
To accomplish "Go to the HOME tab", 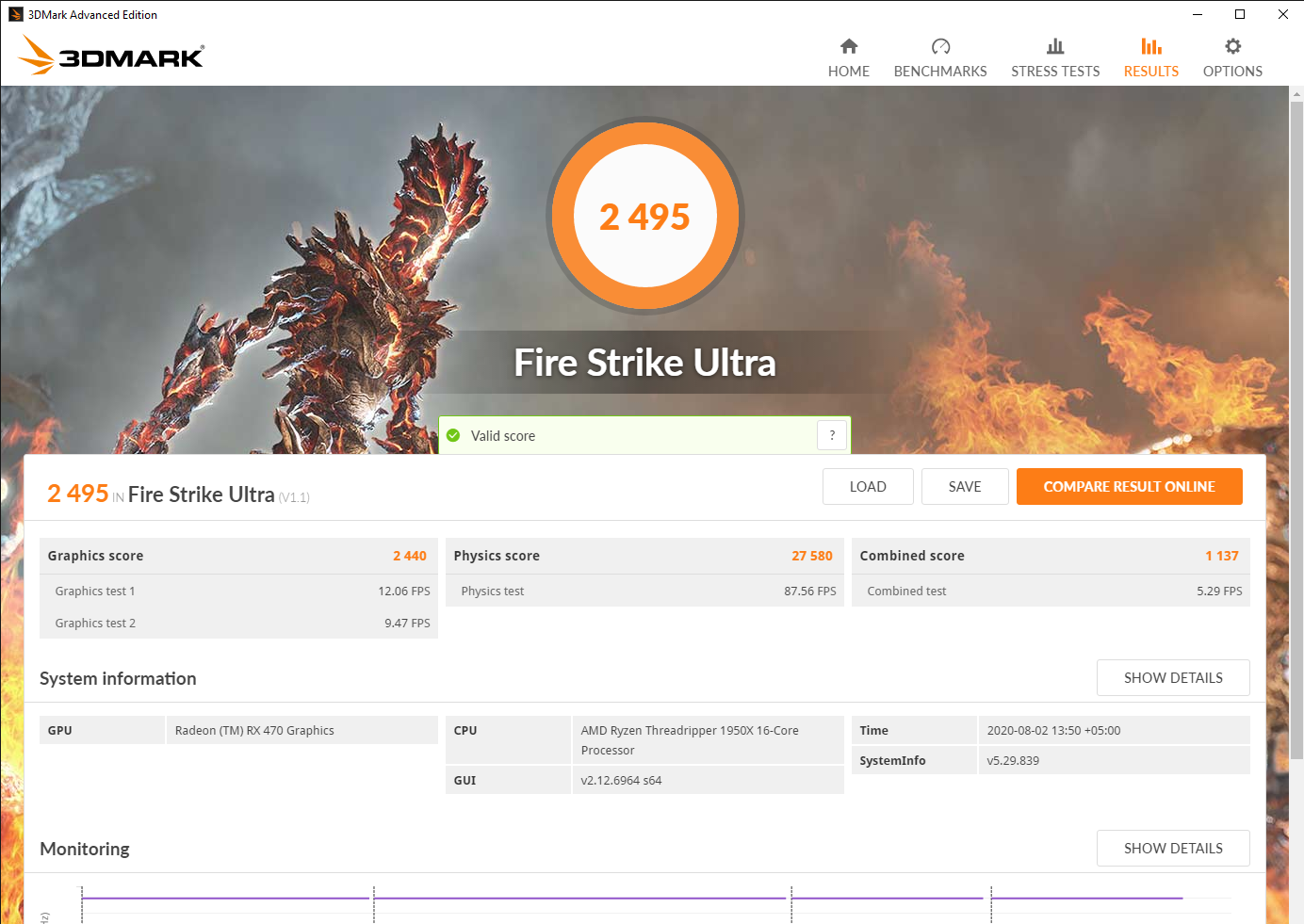I will pyautogui.click(x=849, y=58).
